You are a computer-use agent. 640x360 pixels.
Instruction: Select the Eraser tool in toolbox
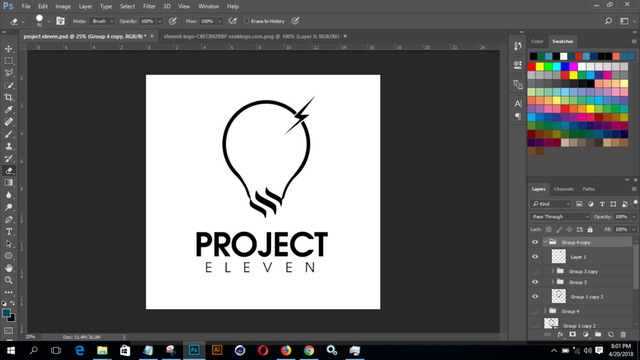(9, 171)
